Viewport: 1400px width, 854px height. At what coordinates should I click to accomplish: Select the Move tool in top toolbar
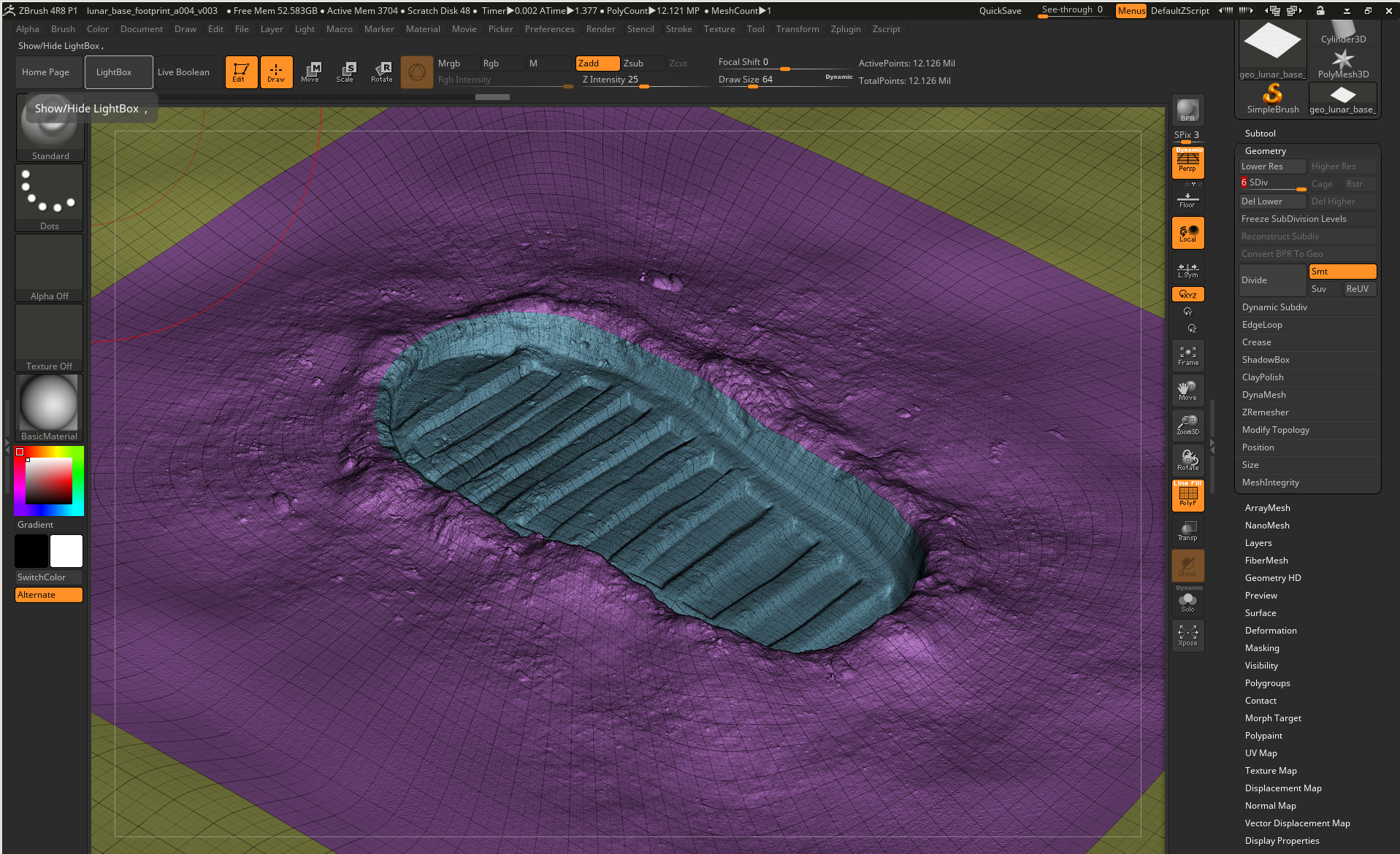pyautogui.click(x=310, y=72)
